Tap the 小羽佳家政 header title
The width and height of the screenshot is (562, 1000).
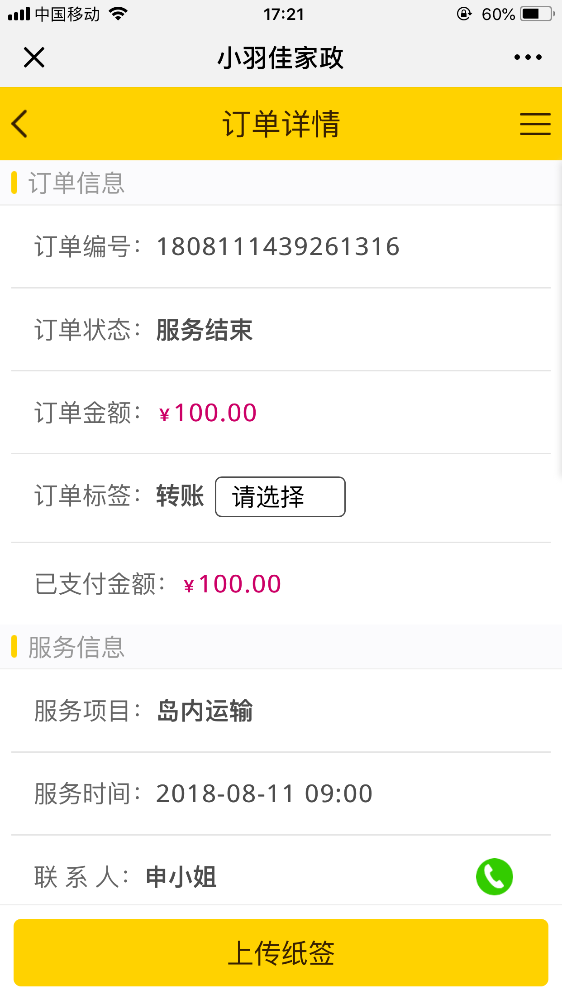pyautogui.click(x=281, y=58)
